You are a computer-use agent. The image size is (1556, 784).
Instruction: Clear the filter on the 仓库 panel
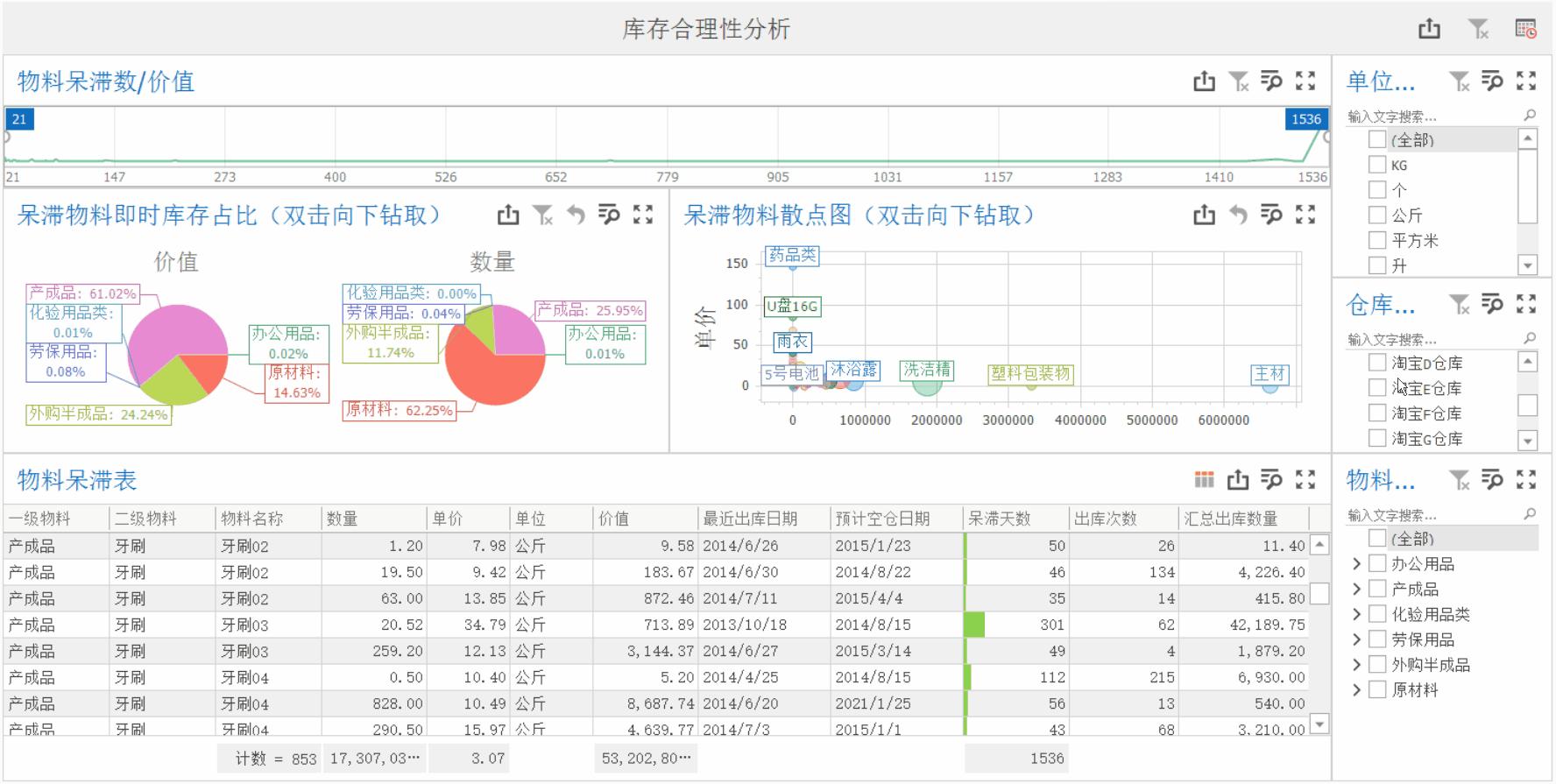point(1460,304)
